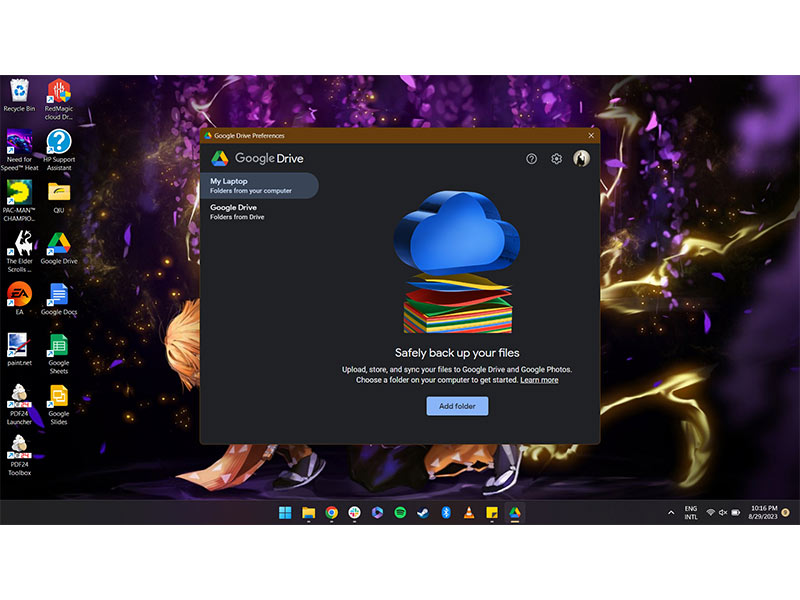
Task: Open the clock showing 10:16 PM
Action: [x=763, y=512]
